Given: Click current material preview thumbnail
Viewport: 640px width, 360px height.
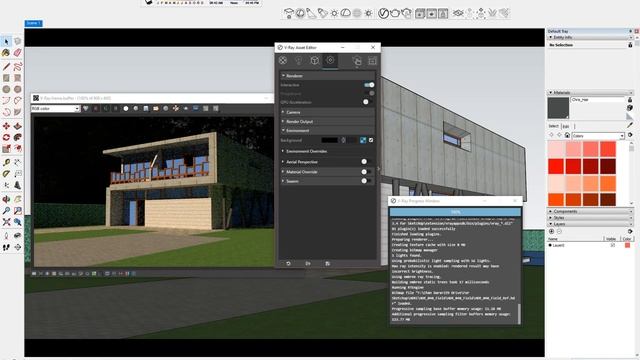Looking at the screenshot, I should pos(558,108).
